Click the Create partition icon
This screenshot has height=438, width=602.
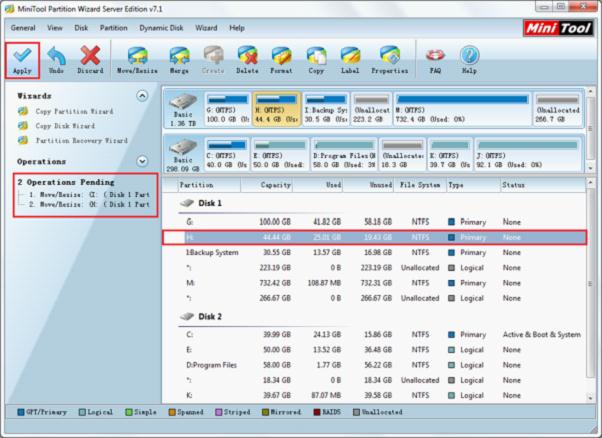(213, 61)
